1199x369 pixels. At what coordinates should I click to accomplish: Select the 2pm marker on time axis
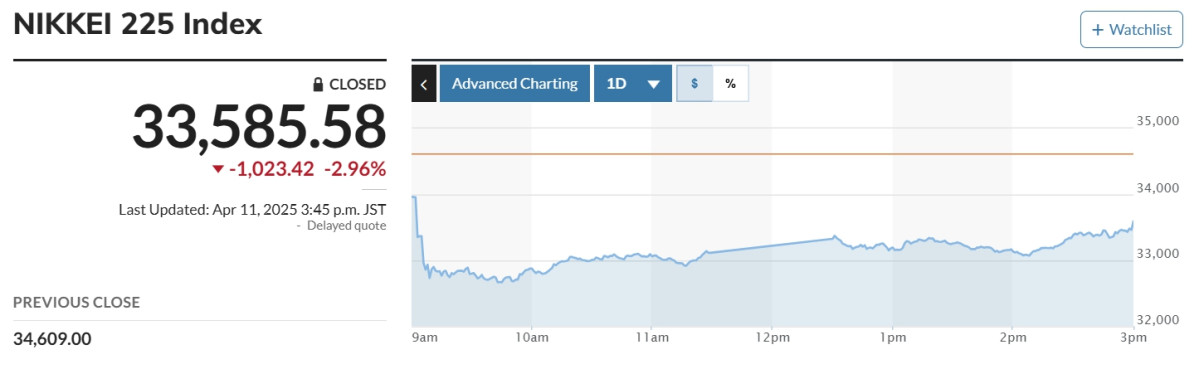(x=1012, y=338)
